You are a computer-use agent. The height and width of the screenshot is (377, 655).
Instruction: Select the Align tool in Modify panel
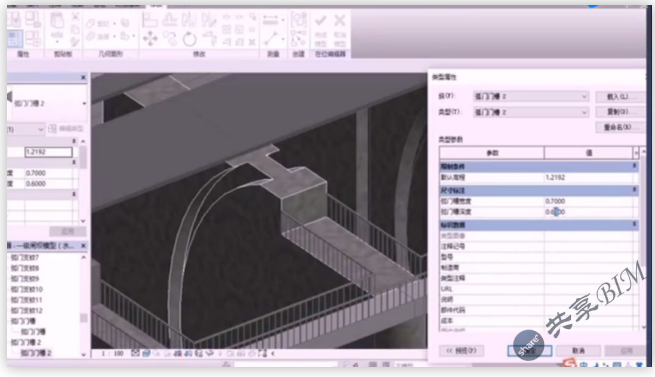(150, 20)
